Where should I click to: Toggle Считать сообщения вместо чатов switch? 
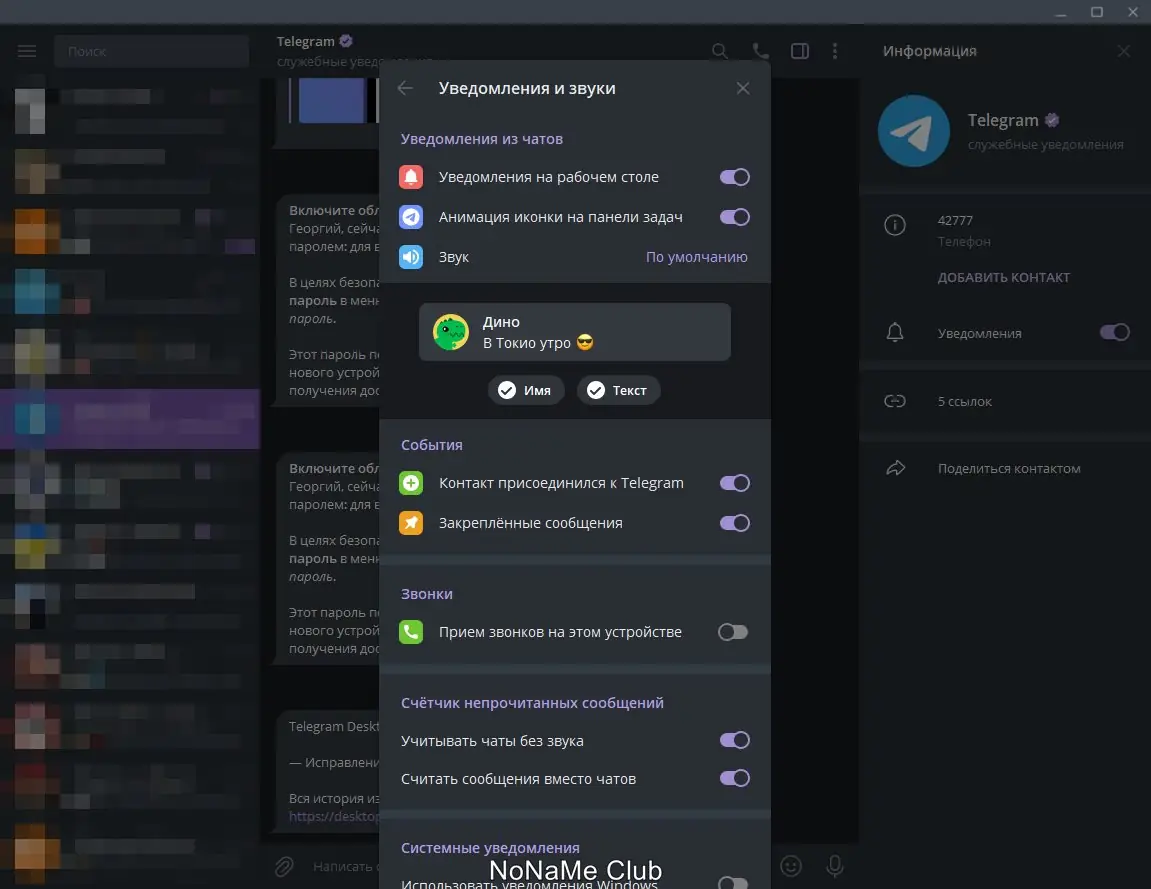734,778
